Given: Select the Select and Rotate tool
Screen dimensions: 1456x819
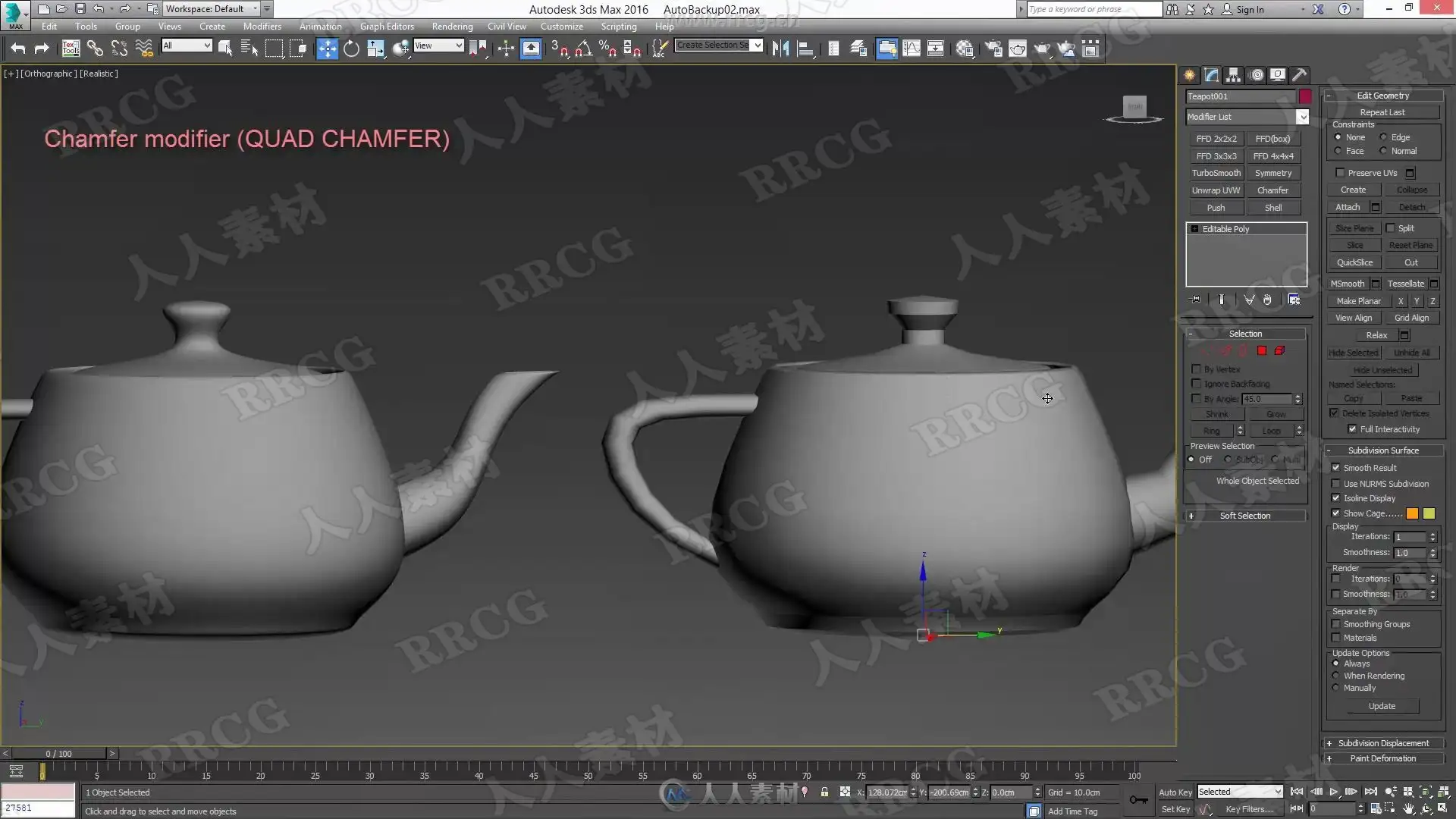Looking at the screenshot, I should (351, 49).
